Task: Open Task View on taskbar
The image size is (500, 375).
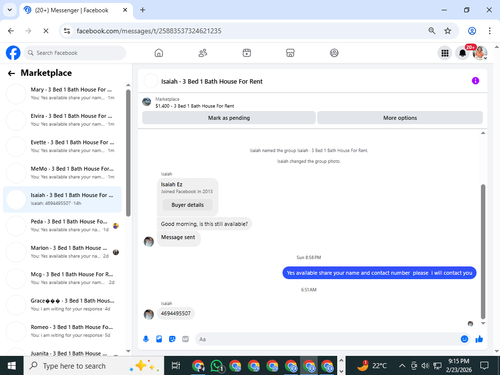Action: click(x=176, y=366)
